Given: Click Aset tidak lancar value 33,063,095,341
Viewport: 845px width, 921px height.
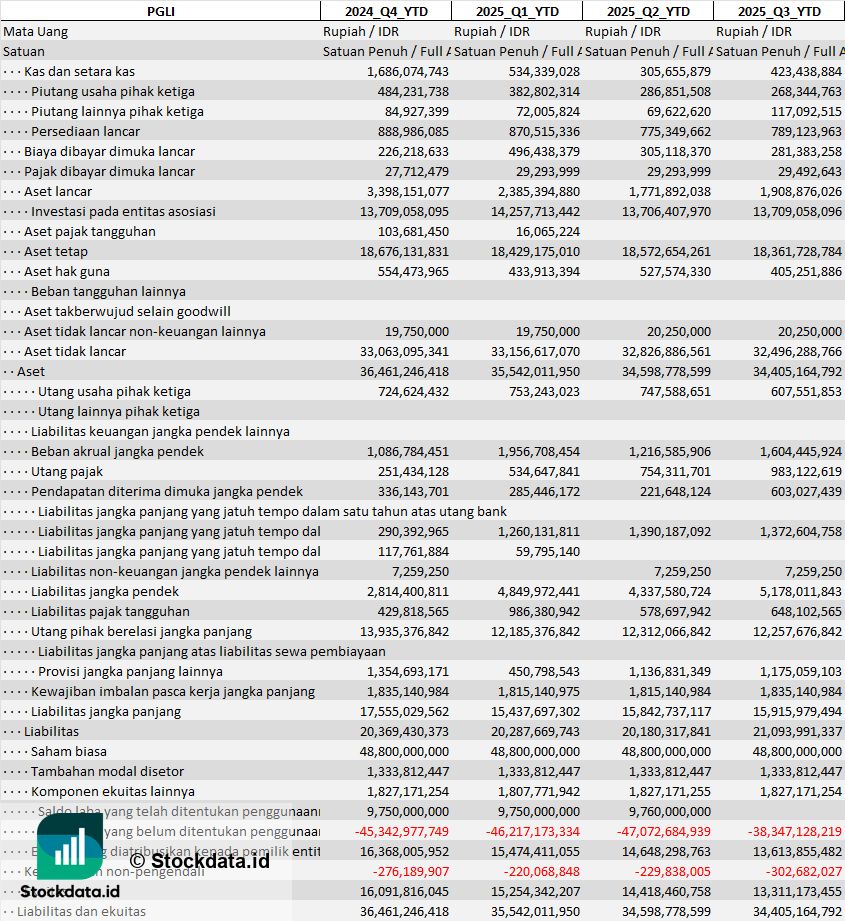Looking at the screenshot, I should click(405, 351).
